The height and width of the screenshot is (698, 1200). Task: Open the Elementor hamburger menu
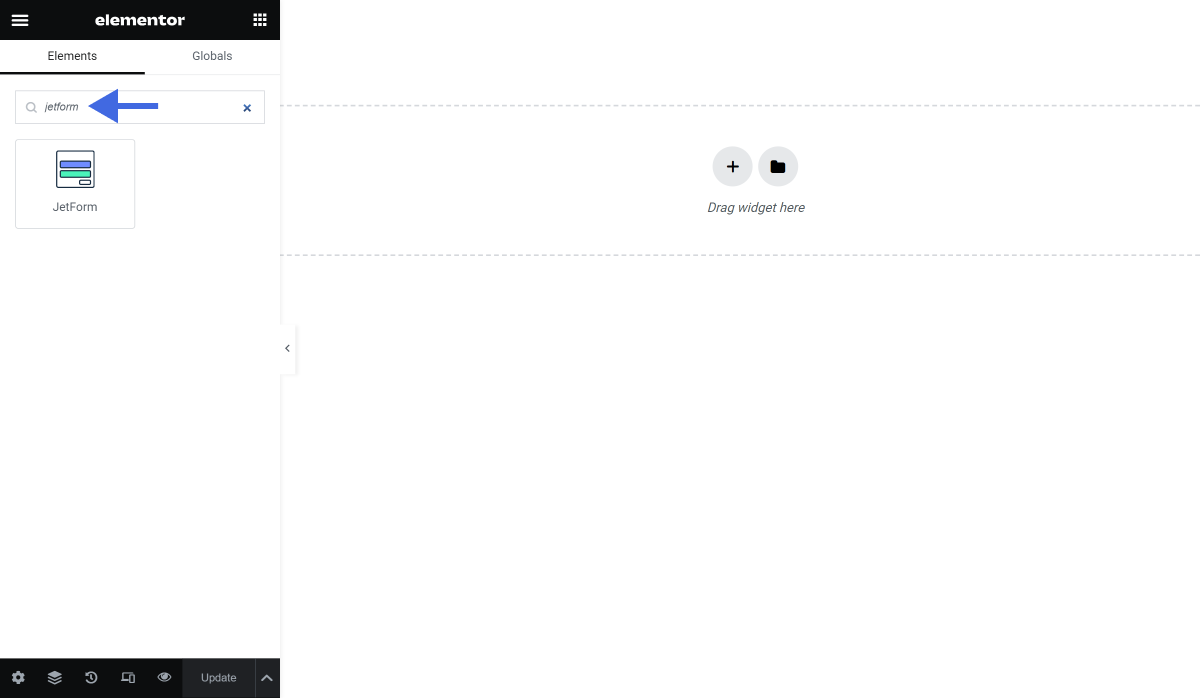[20, 20]
